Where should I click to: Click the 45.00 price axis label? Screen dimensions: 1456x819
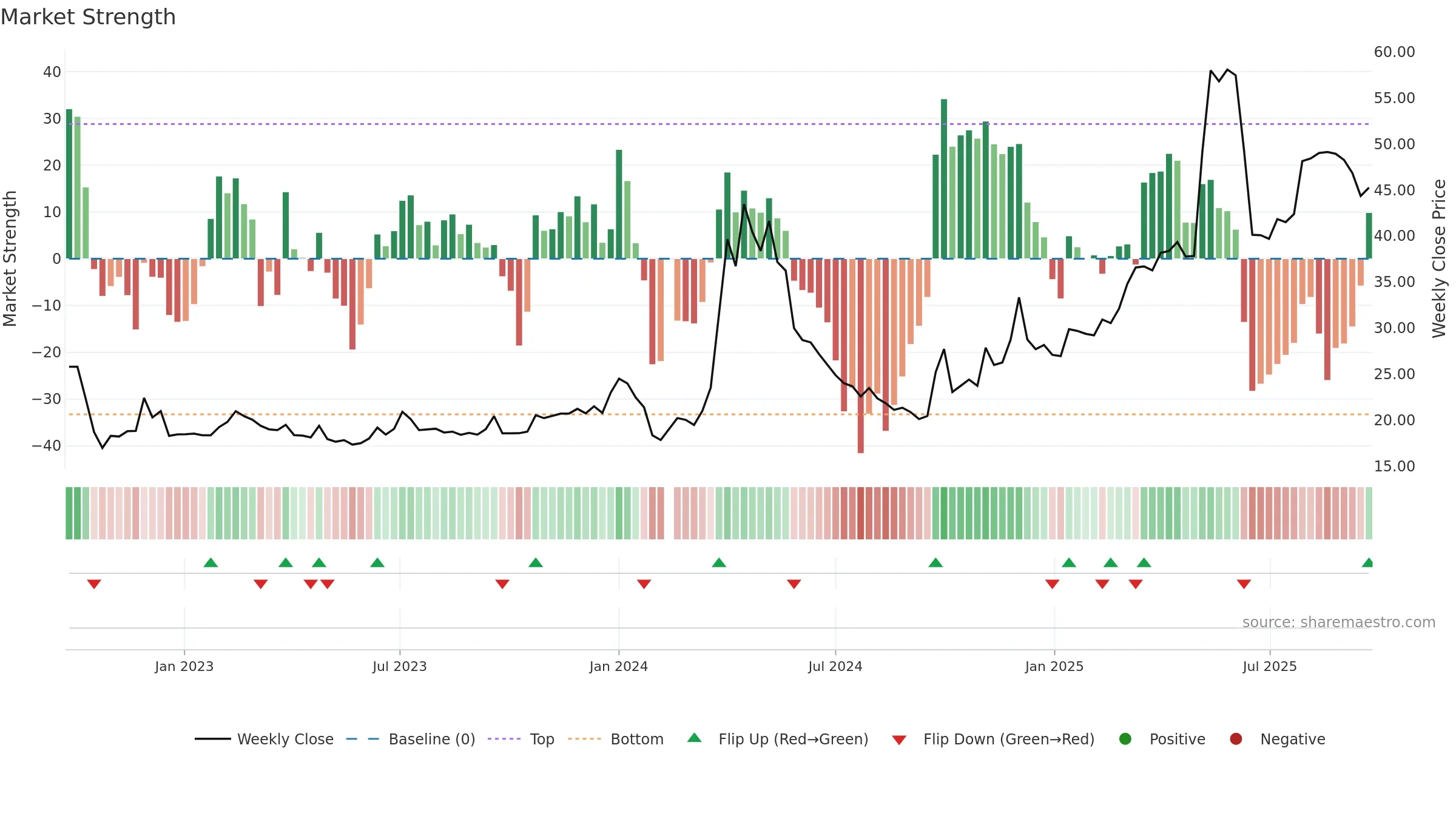1395,190
